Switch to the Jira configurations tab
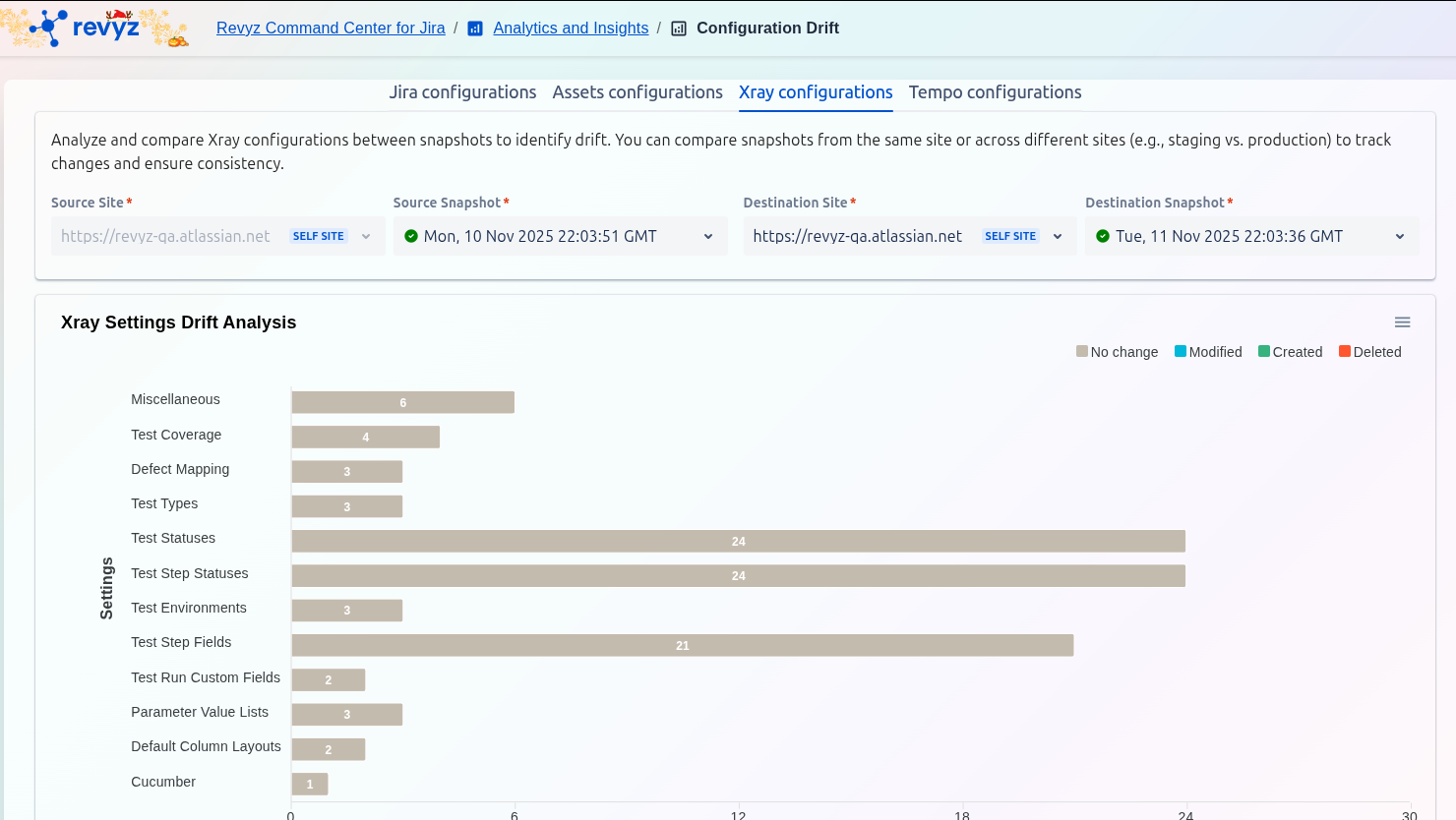This screenshot has width=1456, height=820. (x=462, y=92)
